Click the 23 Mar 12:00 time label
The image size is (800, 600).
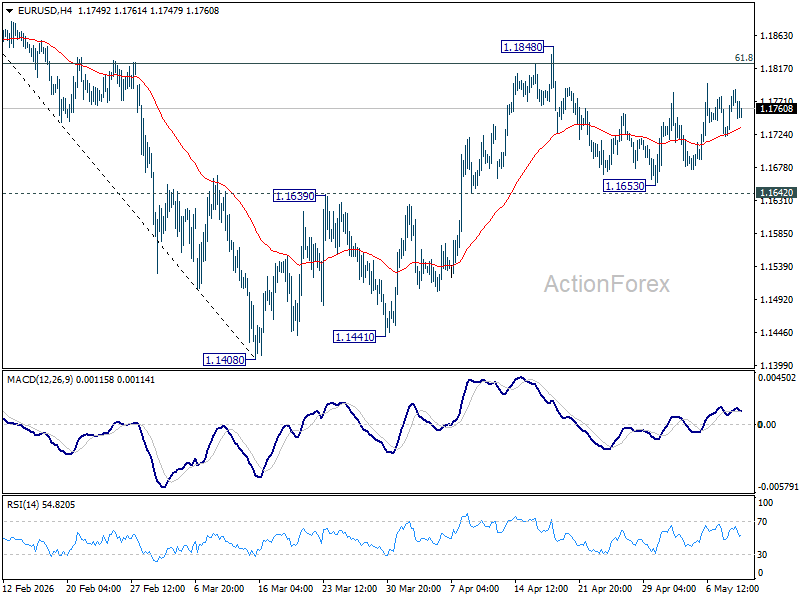point(350,588)
